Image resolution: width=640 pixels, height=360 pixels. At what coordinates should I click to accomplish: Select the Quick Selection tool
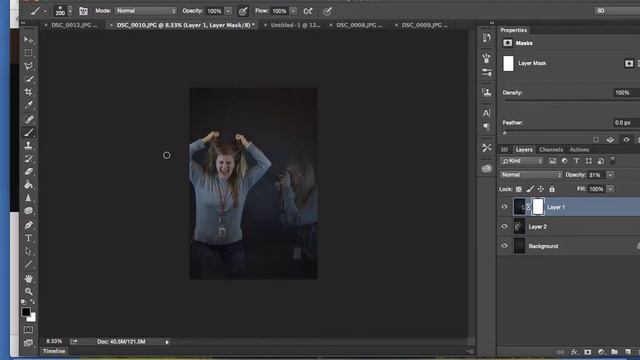pos(28,79)
